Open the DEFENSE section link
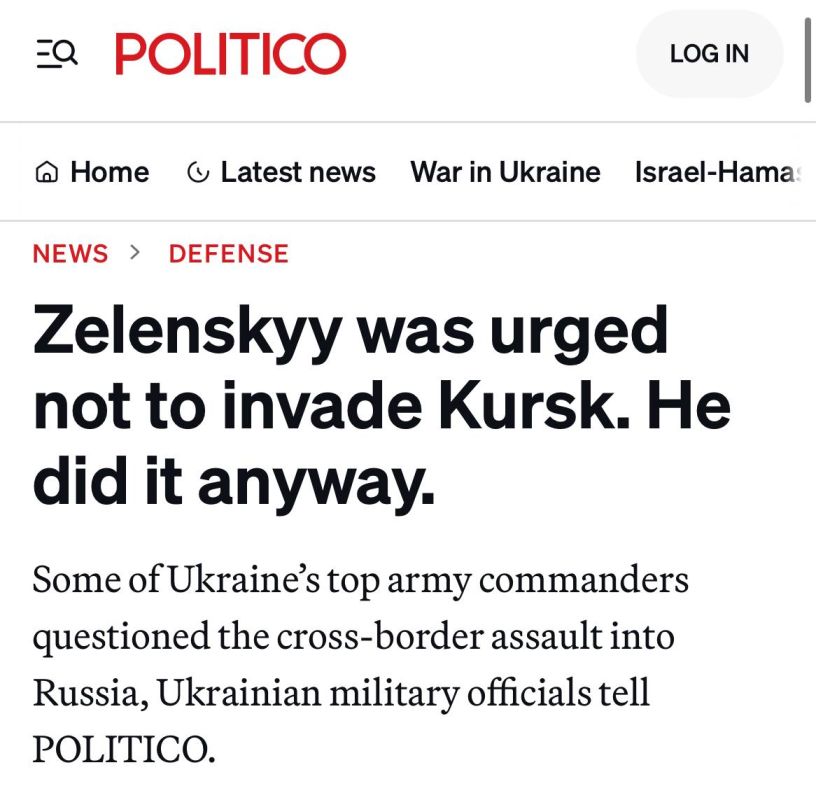Viewport: 816px width, 800px height. (229, 253)
